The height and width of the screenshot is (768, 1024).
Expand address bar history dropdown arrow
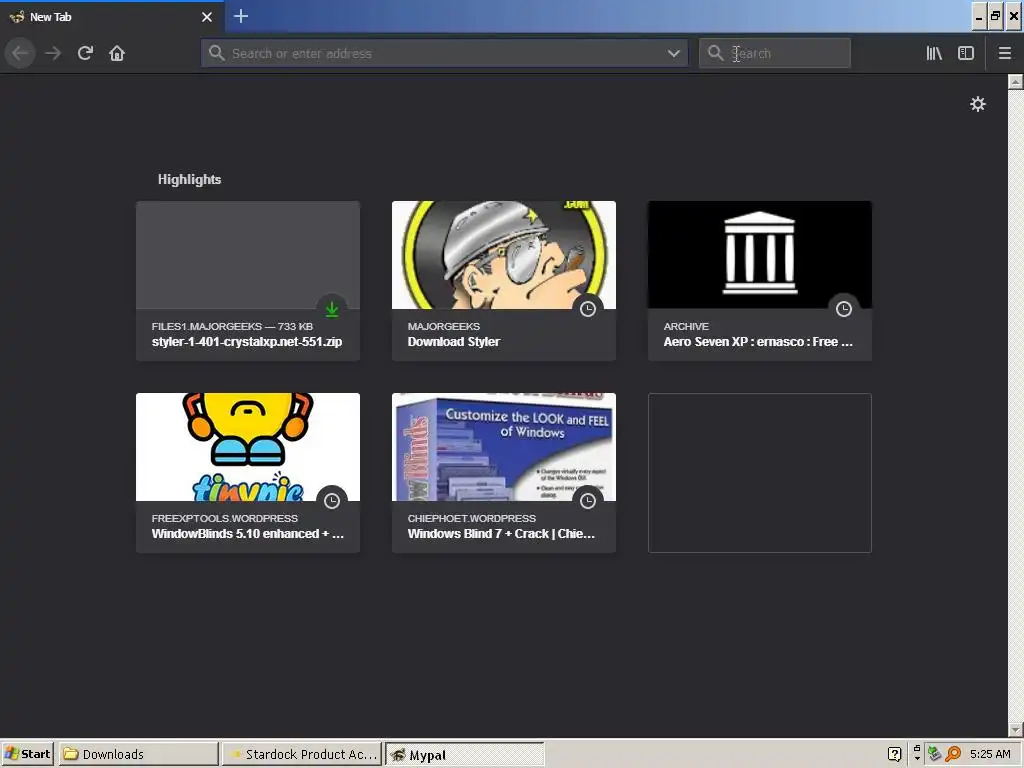pos(674,54)
